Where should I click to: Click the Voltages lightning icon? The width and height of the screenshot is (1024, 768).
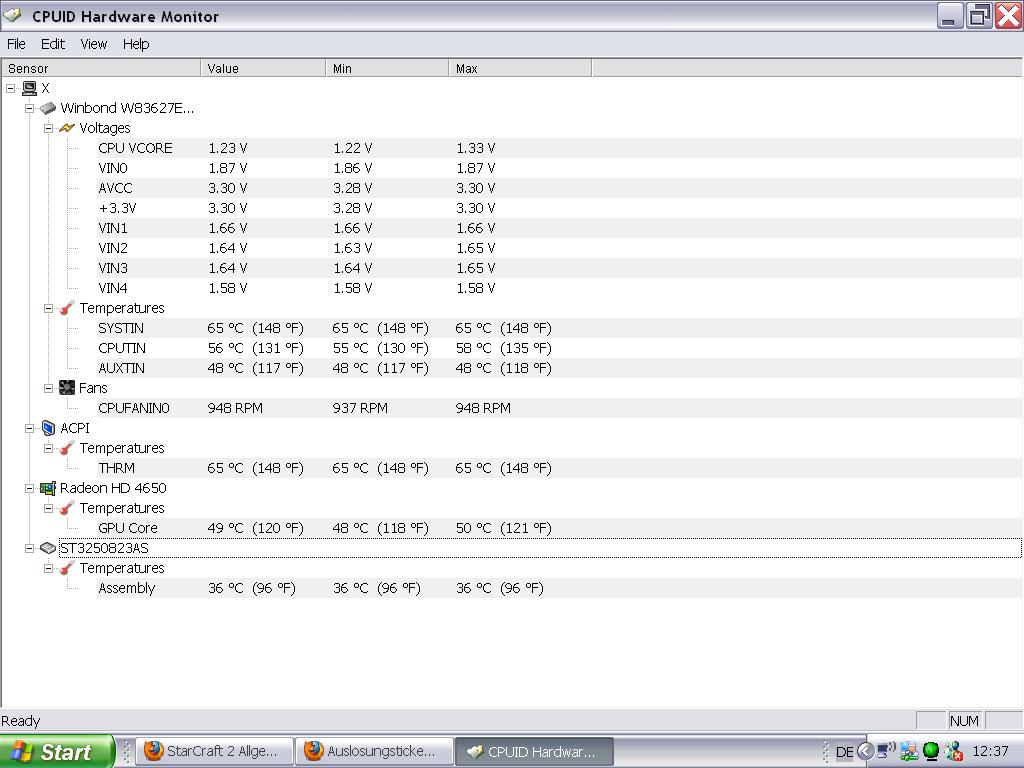coord(67,128)
